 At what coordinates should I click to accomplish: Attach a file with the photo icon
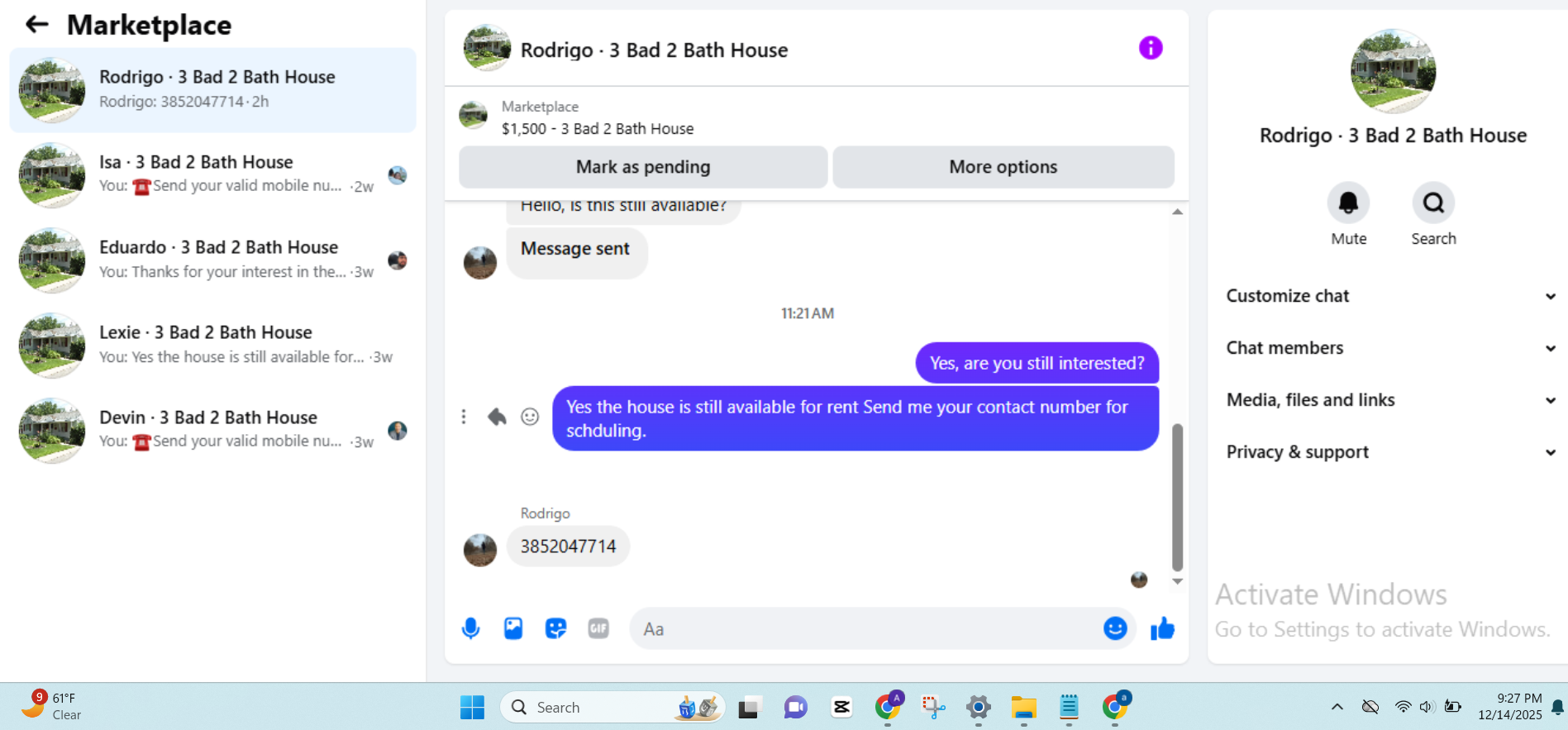pyautogui.click(x=513, y=629)
